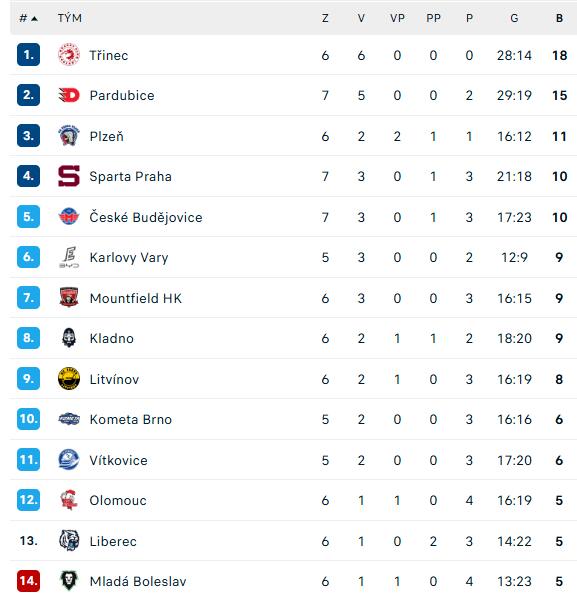The height and width of the screenshot is (600, 577).
Task: Click the České Budějovice team logo
Action: 69,217
